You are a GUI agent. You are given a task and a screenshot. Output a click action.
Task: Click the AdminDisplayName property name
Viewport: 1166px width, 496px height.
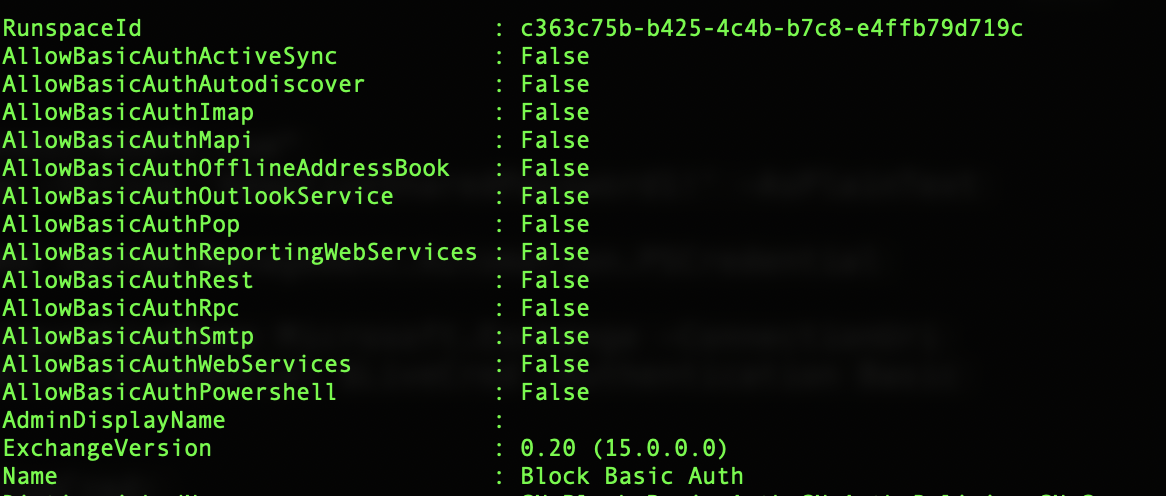pos(114,421)
